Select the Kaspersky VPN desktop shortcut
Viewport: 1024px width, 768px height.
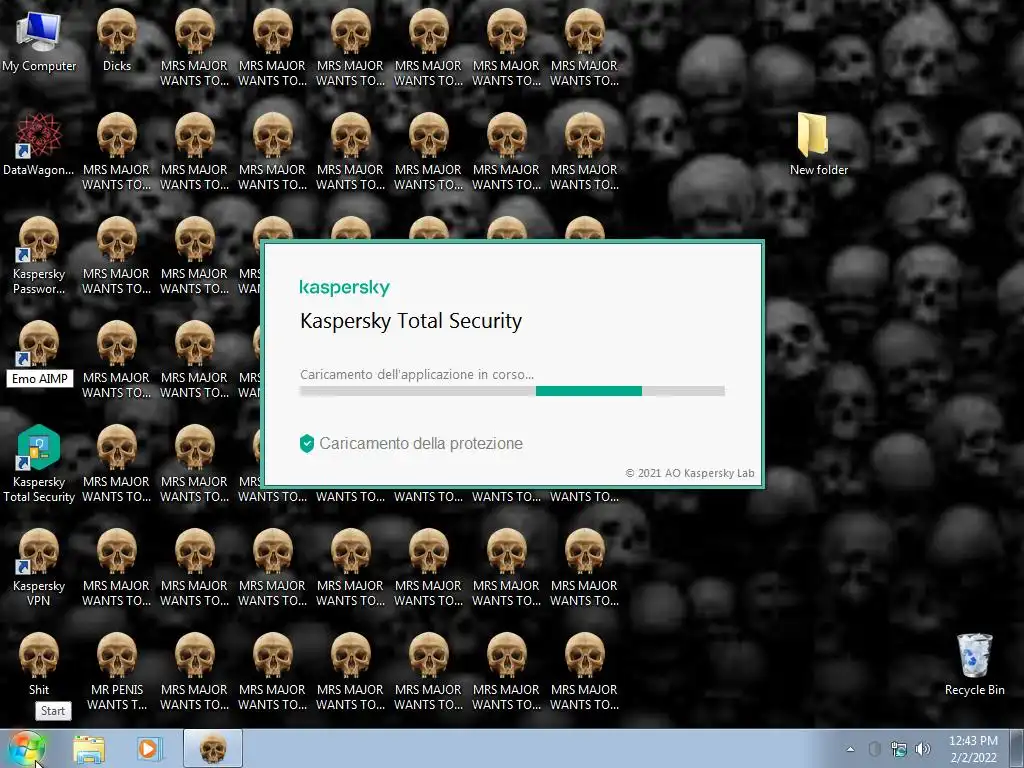(39, 567)
